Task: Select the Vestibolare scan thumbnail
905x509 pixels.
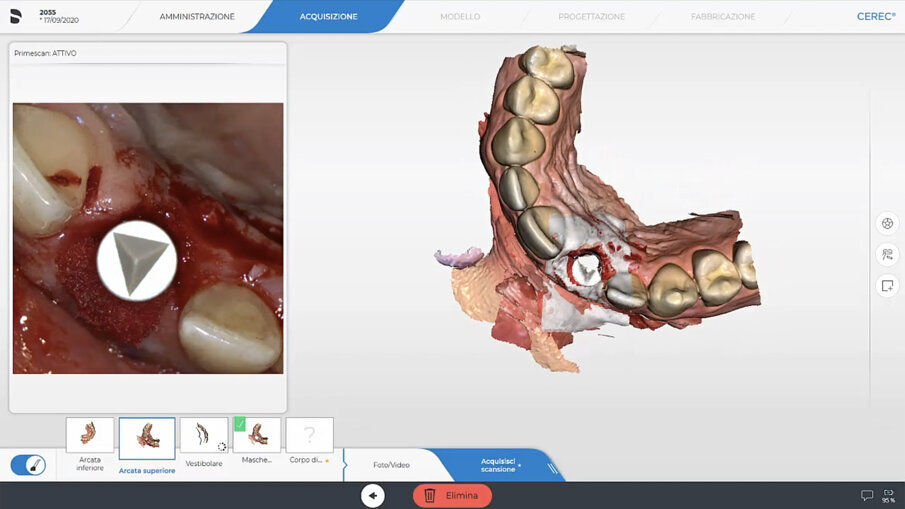Action: pos(204,436)
